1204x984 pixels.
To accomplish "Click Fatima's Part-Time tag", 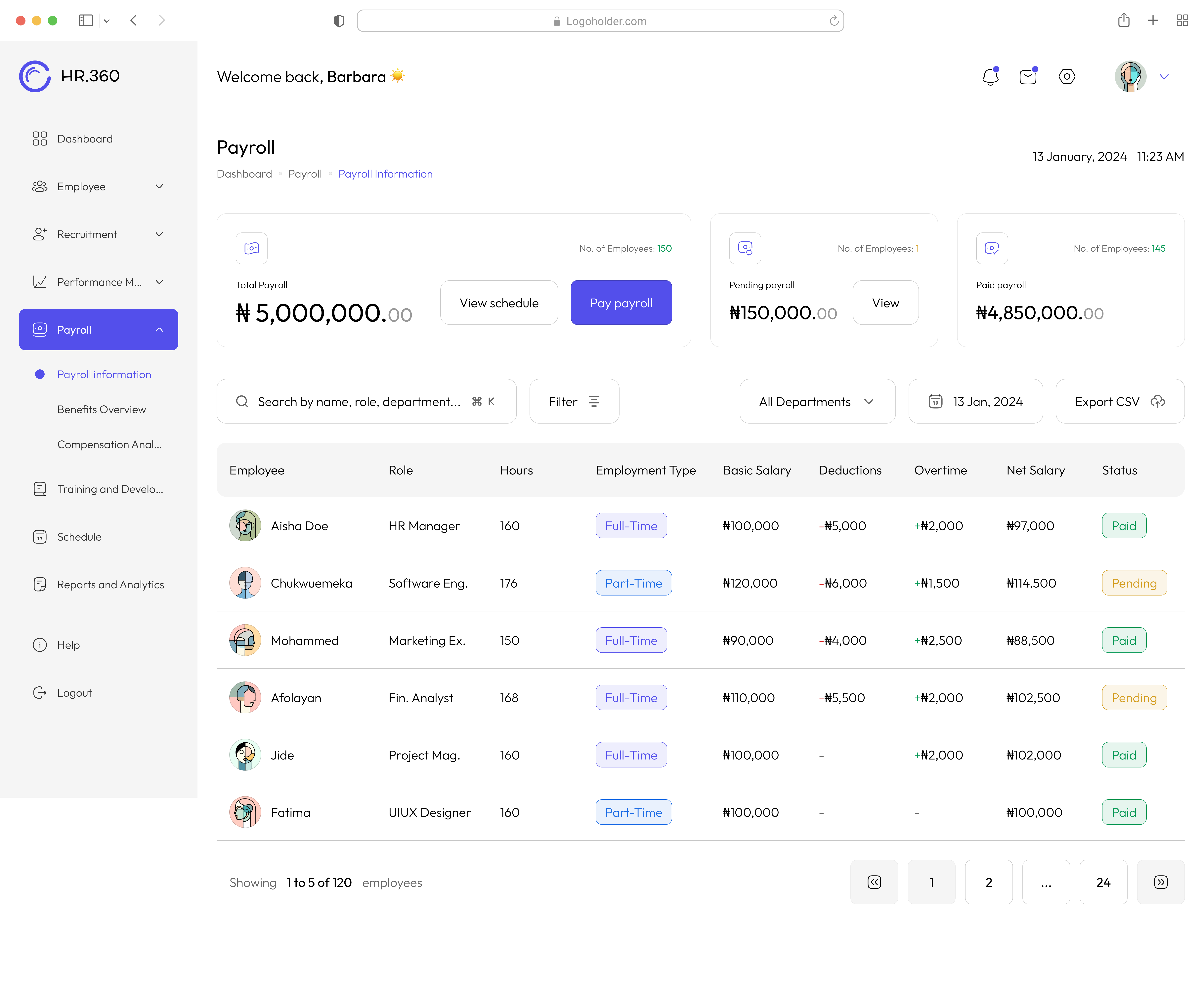I will tap(634, 812).
